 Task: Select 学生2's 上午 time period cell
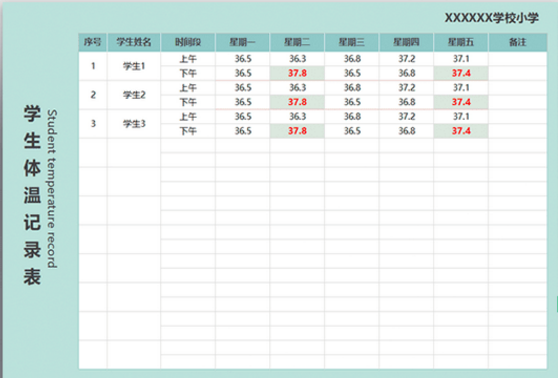tap(188, 88)
